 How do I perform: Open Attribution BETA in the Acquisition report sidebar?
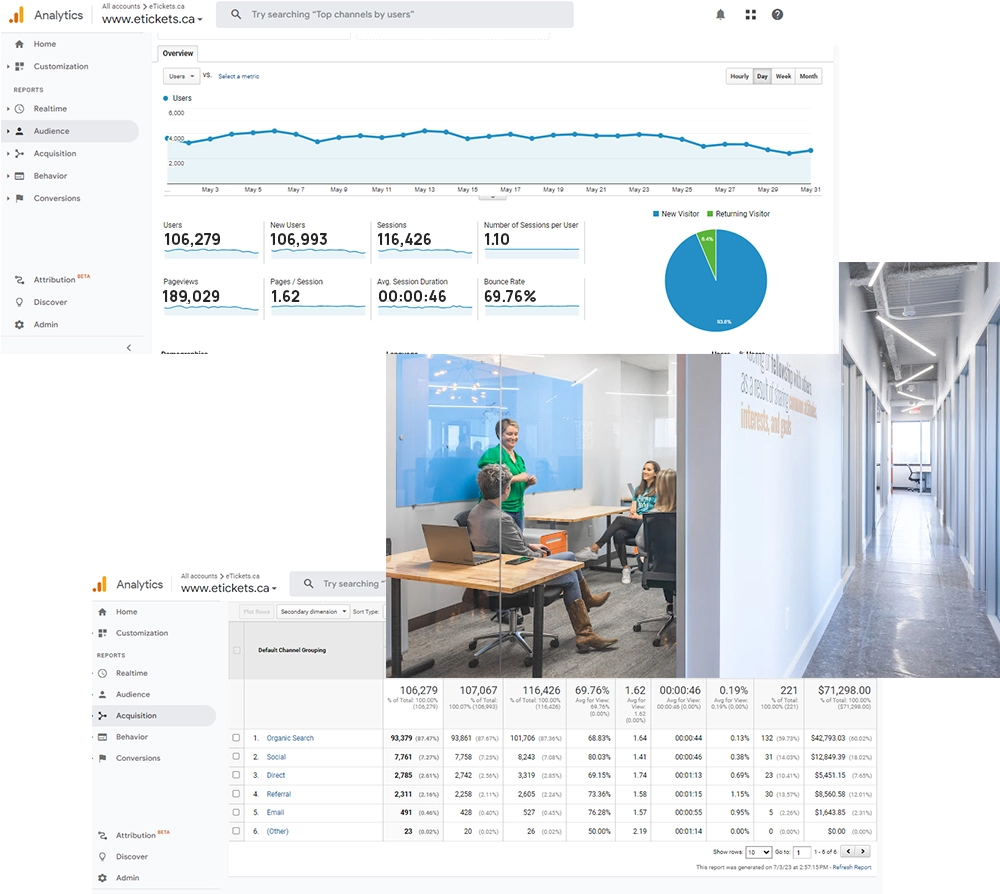point(135,835)
